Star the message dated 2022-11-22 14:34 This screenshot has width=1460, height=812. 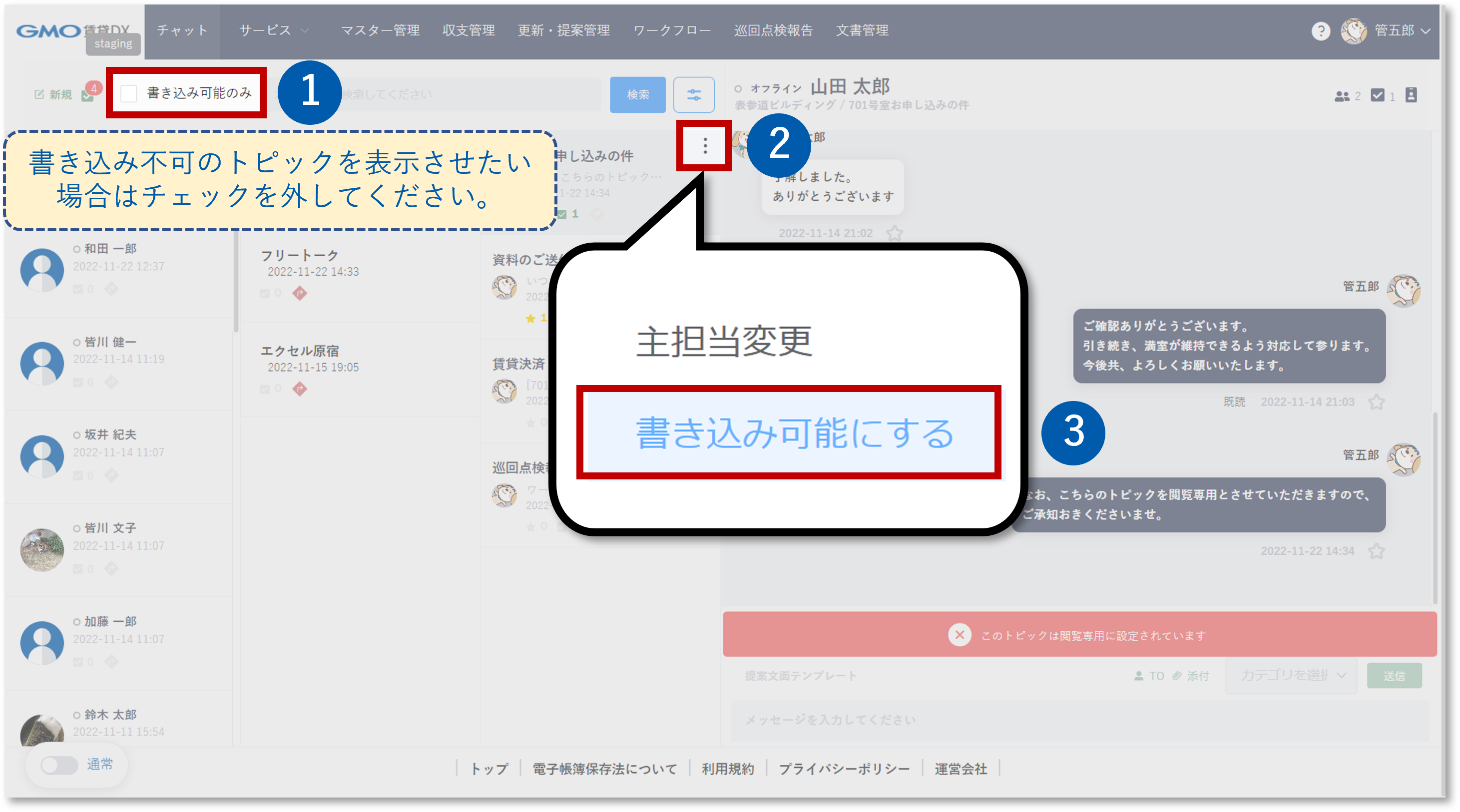[x=1376, y=551]
